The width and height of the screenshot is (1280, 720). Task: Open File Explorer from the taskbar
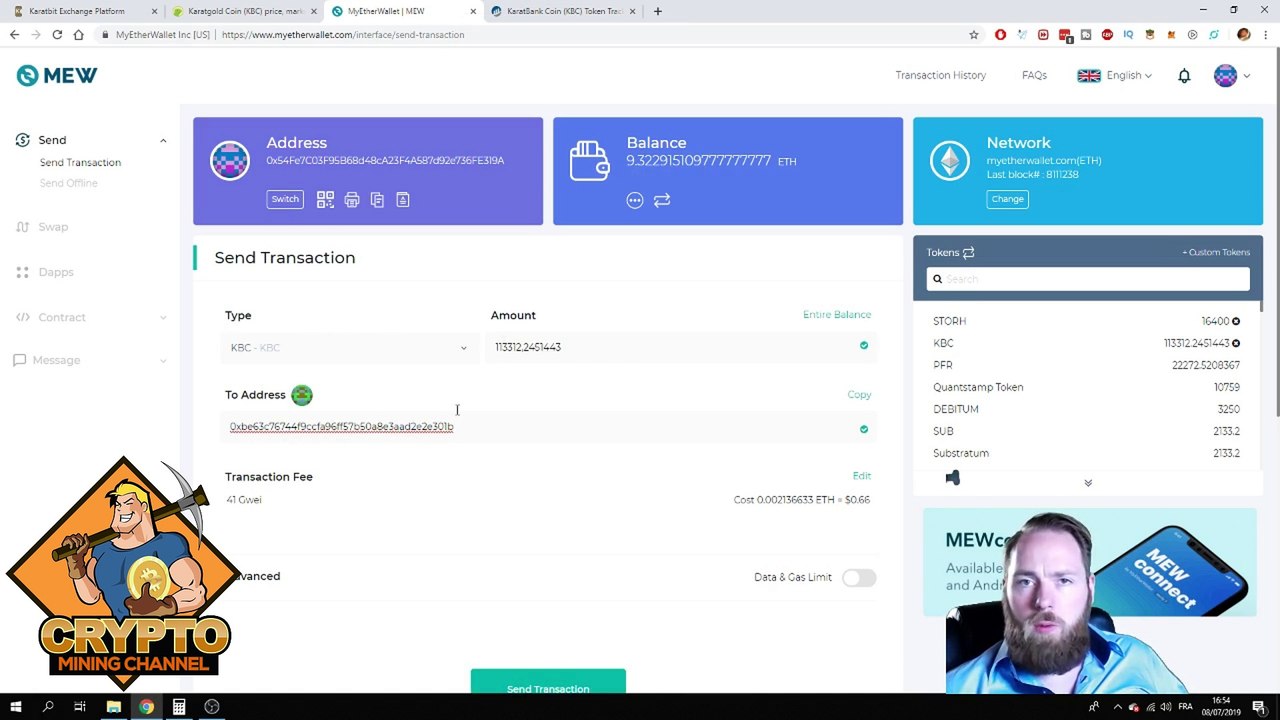click(114, 707)
